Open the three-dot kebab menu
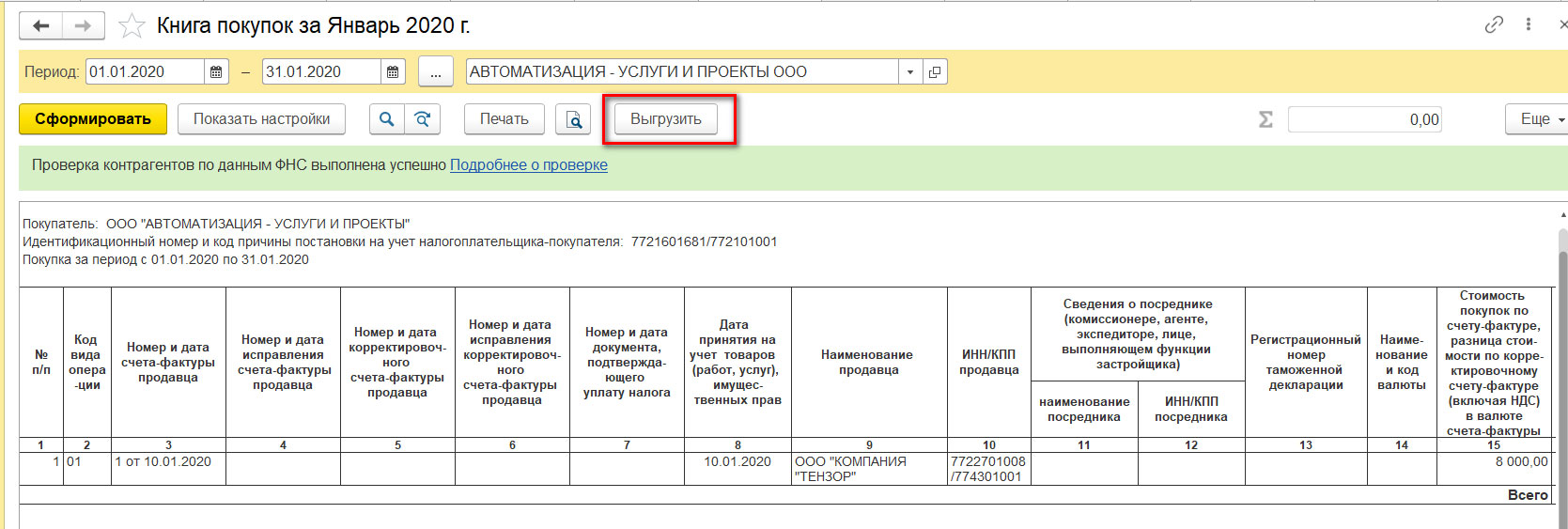 [1529, 25]
